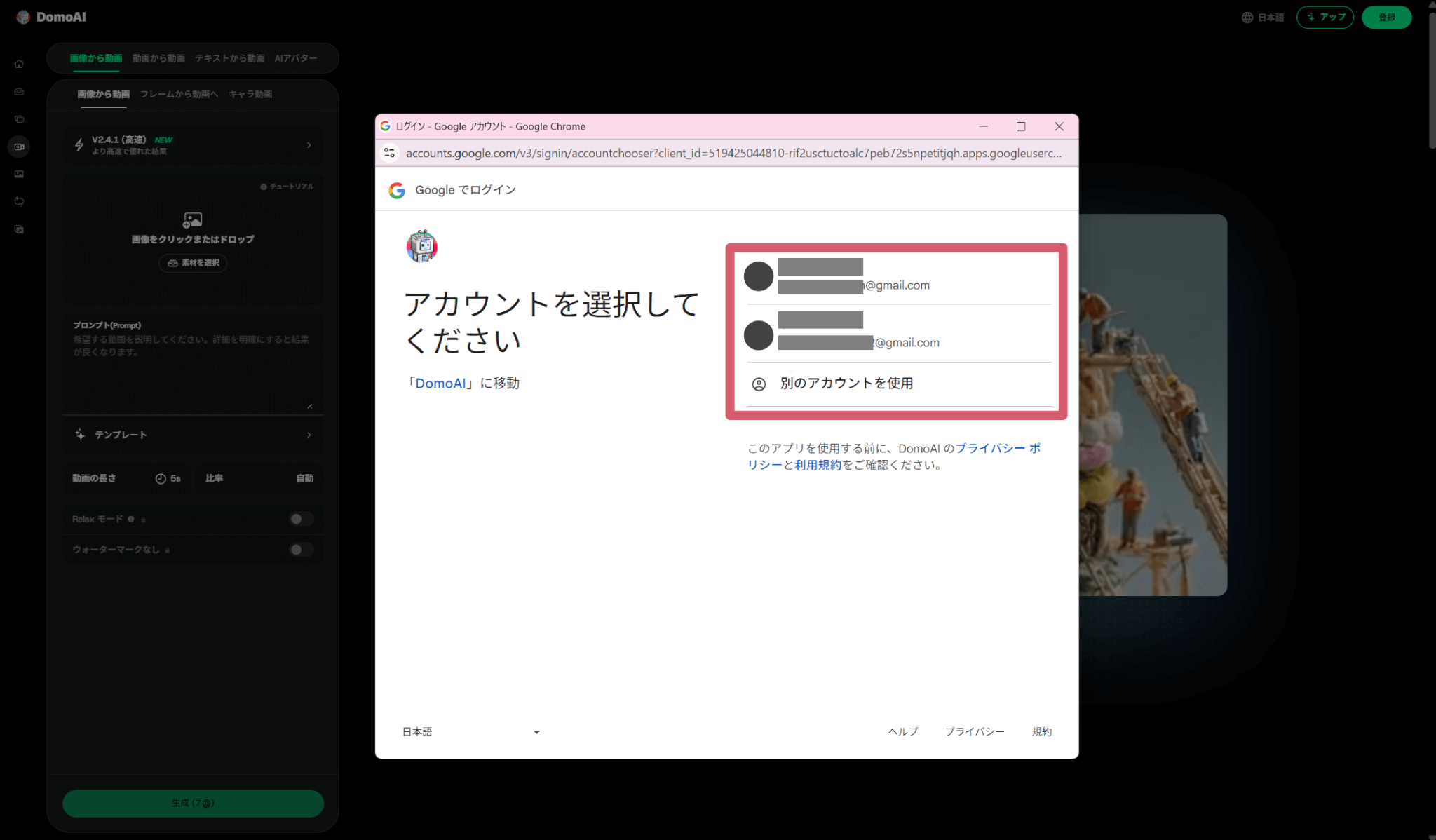Image resolution: width=1436 pixels, height=840 pixels.
Task: Click the globe language icon at top right
Action: coord(1247,18)
